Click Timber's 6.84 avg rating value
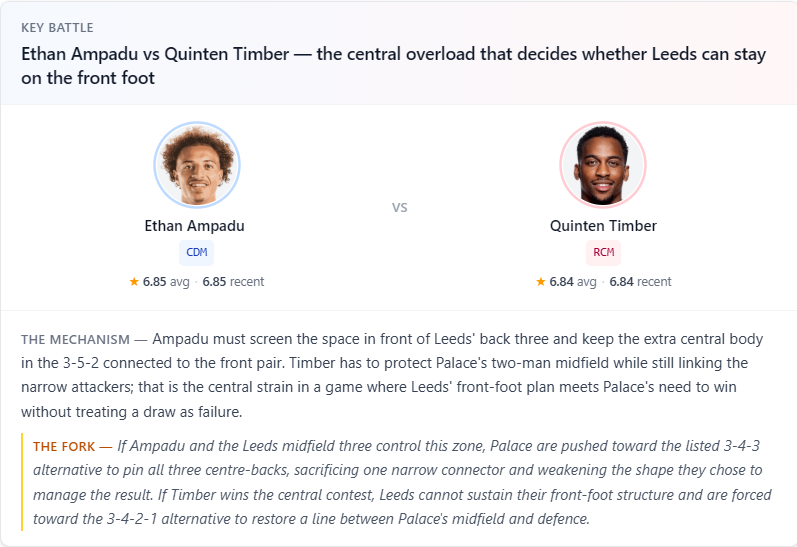This screenshot has width=797, height=547. click(x=573, y=282)
